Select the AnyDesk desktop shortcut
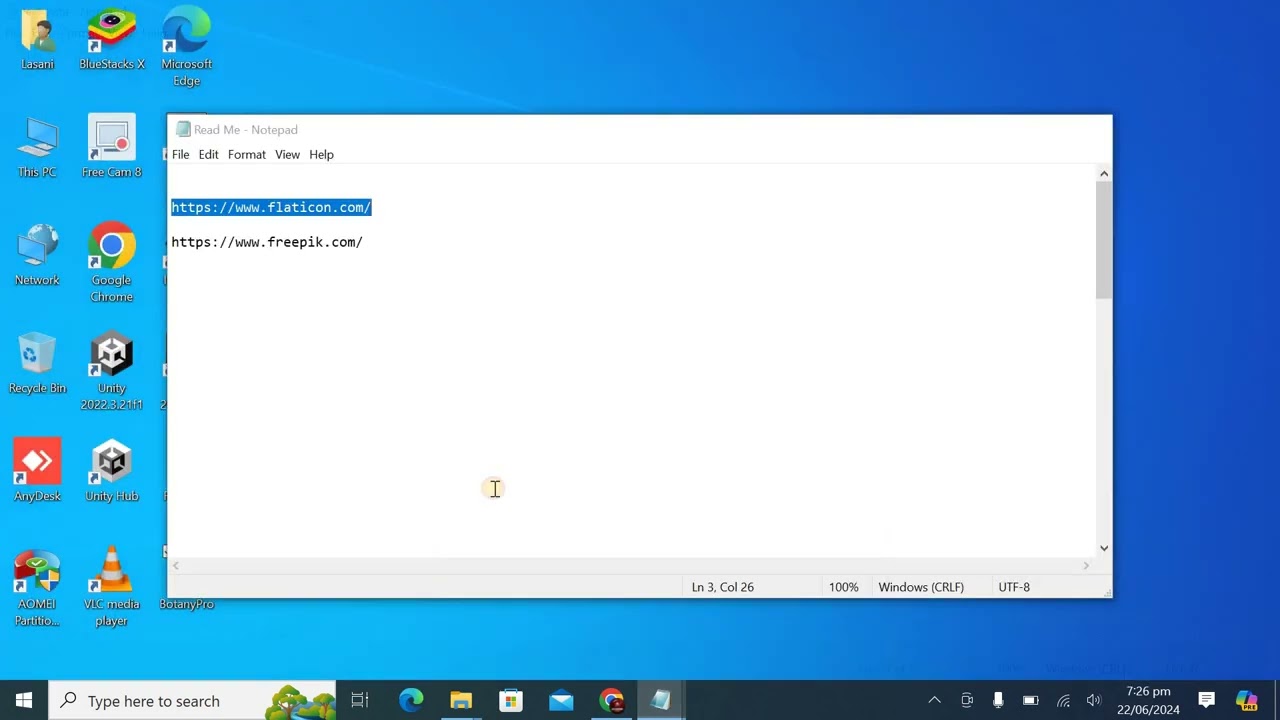The width and height of the screenshot is (1280, 720). (37, 472)
